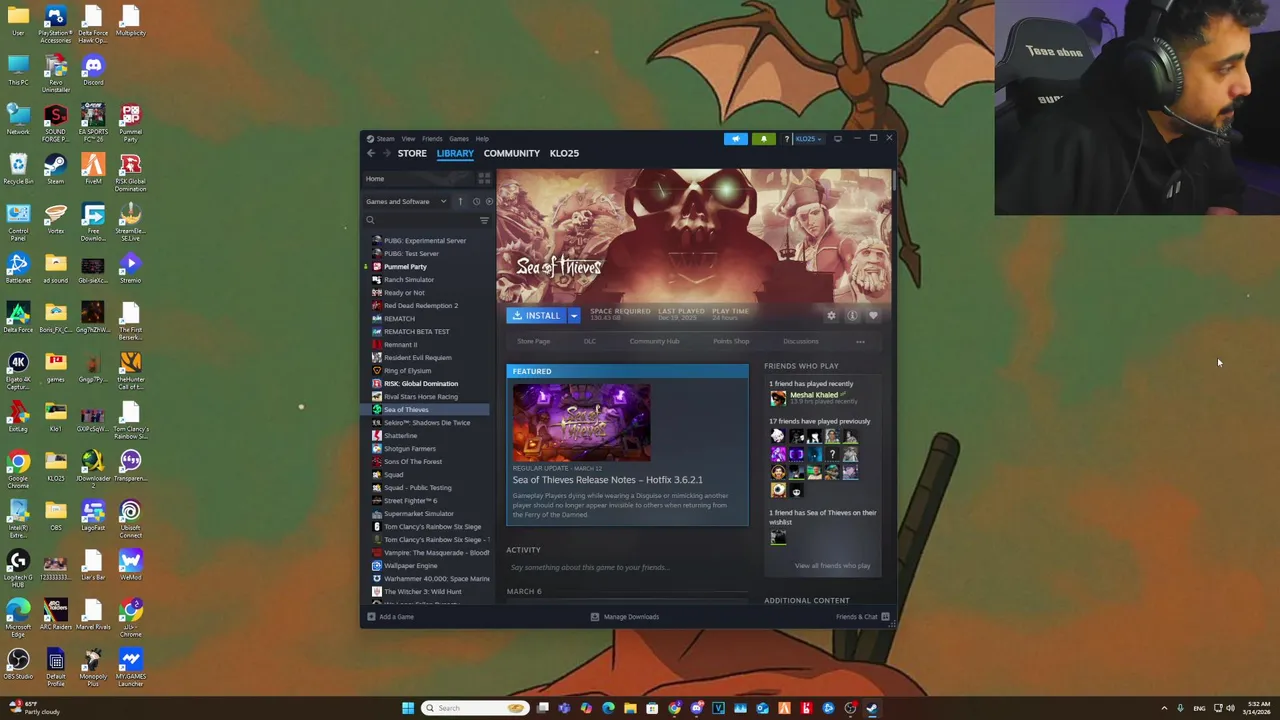1280x720 pixels.
Task: Select Supermarket Simulator in library list
Action: coord(418,514)
